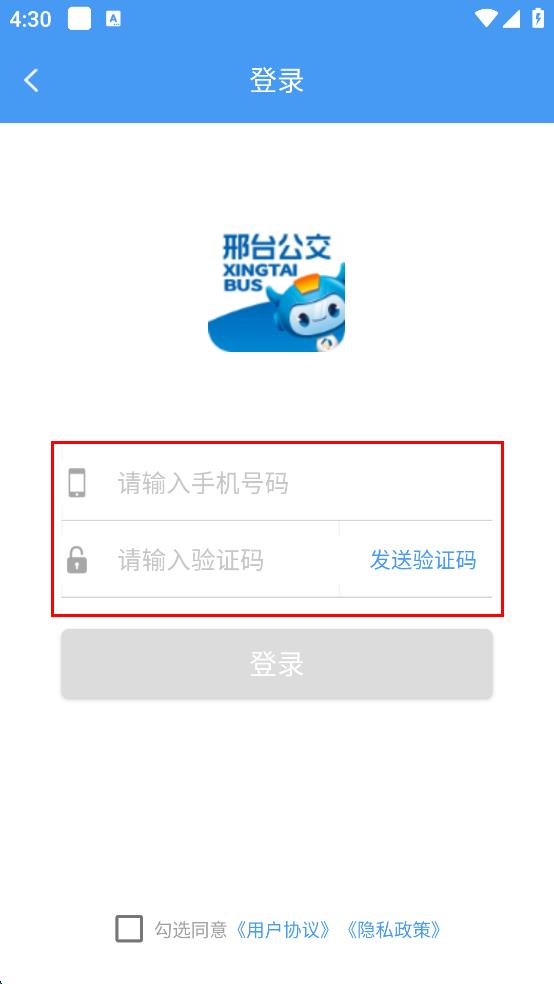Viewport: 554px width, 984px height.
Task: Tap the white square notification icon
Action: [79, 19]
